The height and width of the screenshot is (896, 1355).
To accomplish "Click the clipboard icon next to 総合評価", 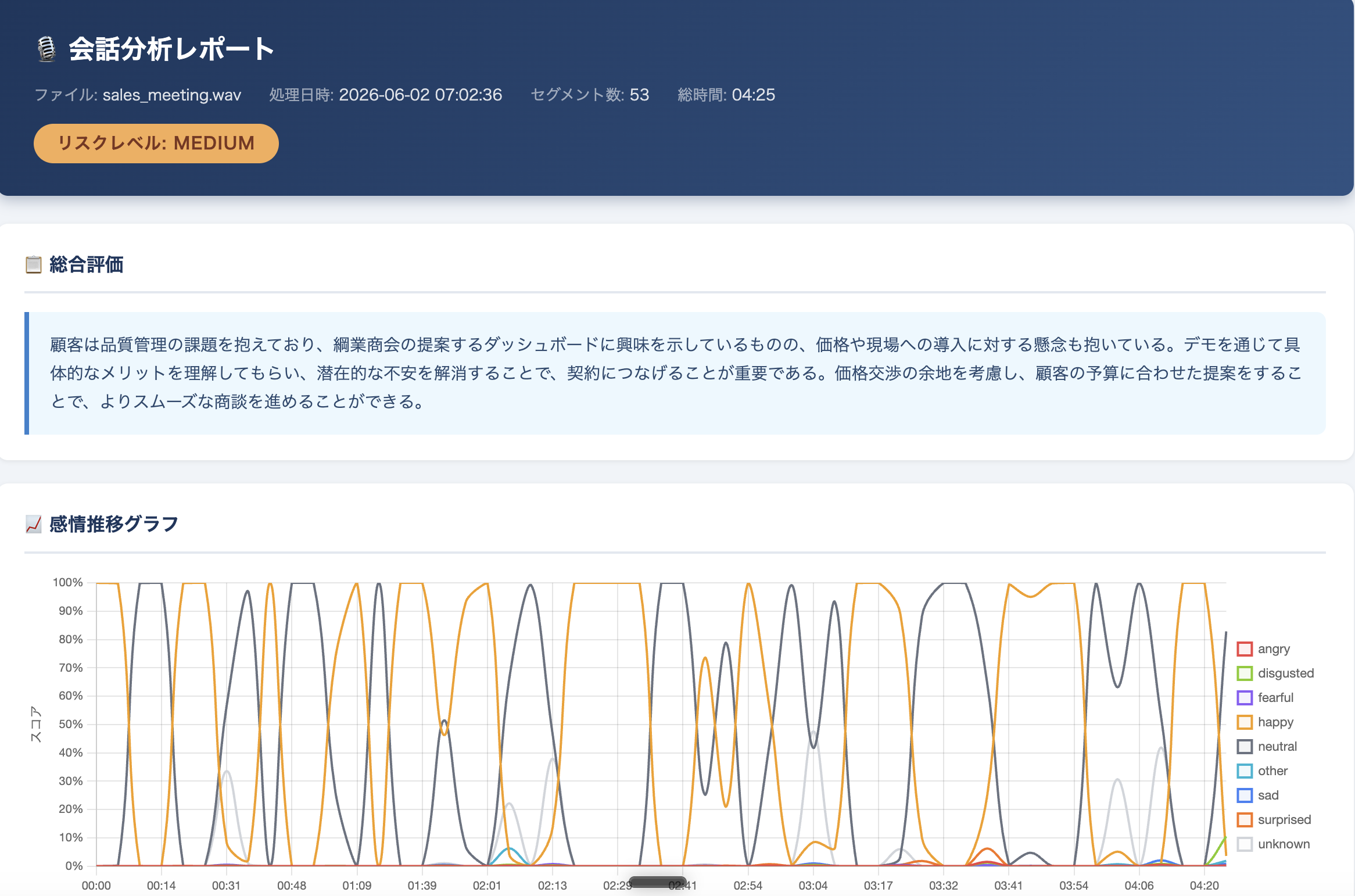I will 34,264.
